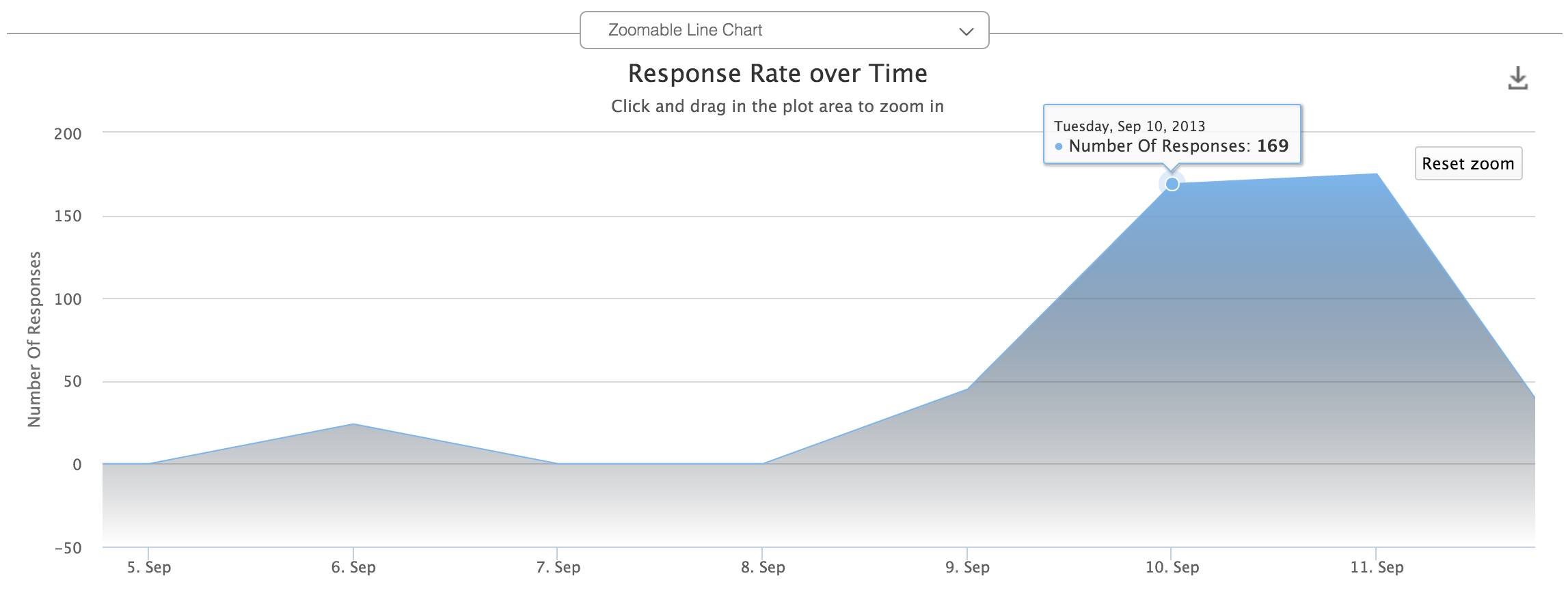The image size is (1568, 593).
Task: Select the highlighted Sep 10 data point
Action: 1172,184
